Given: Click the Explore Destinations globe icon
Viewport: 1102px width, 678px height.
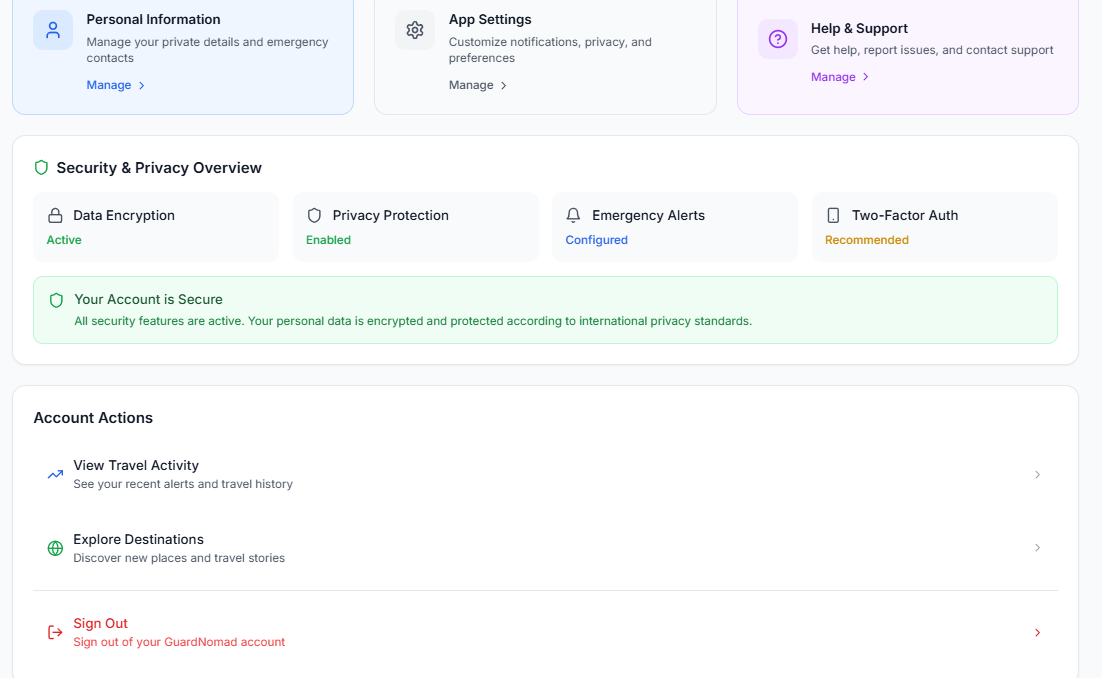Looking at the screenshot, I should pyautogui.click(x=55, y=548).
